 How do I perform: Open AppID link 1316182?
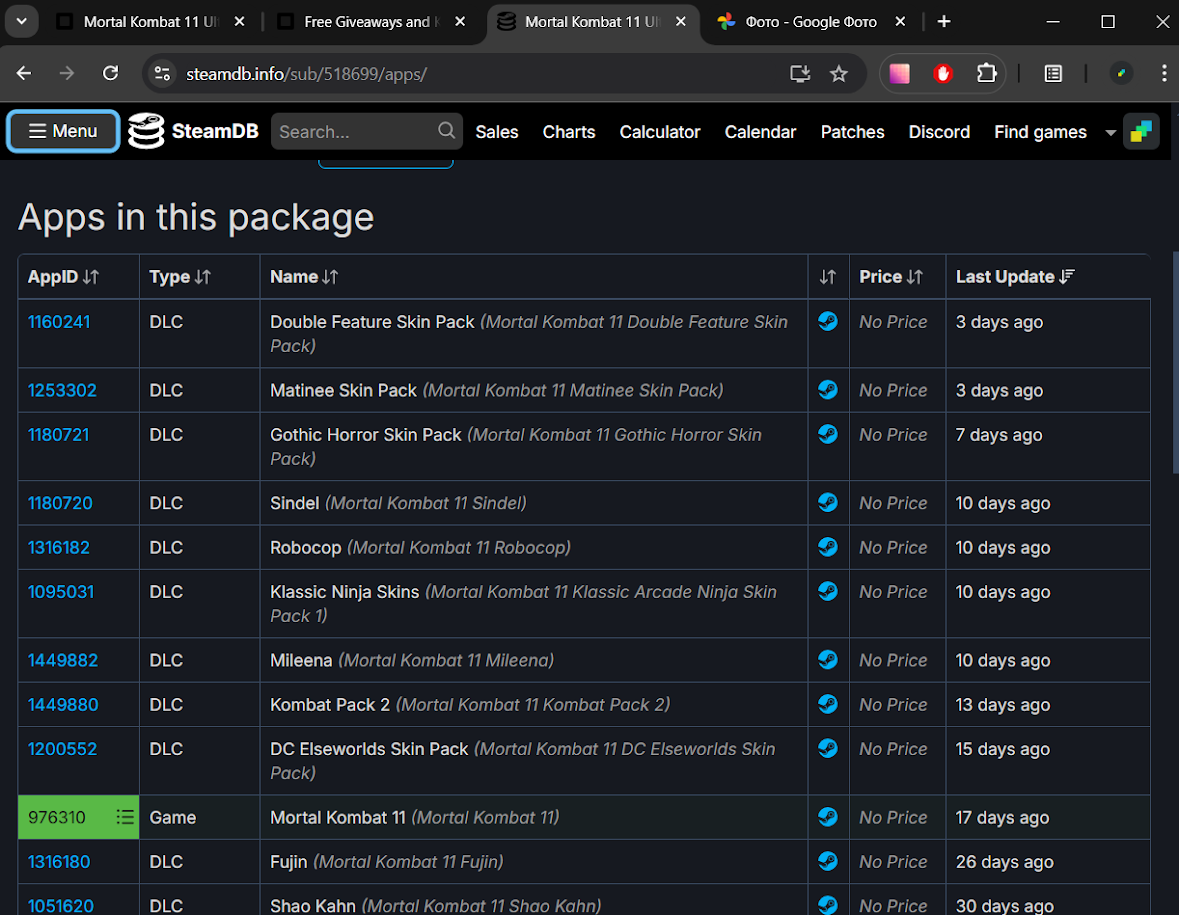click(x=59, y=547)
